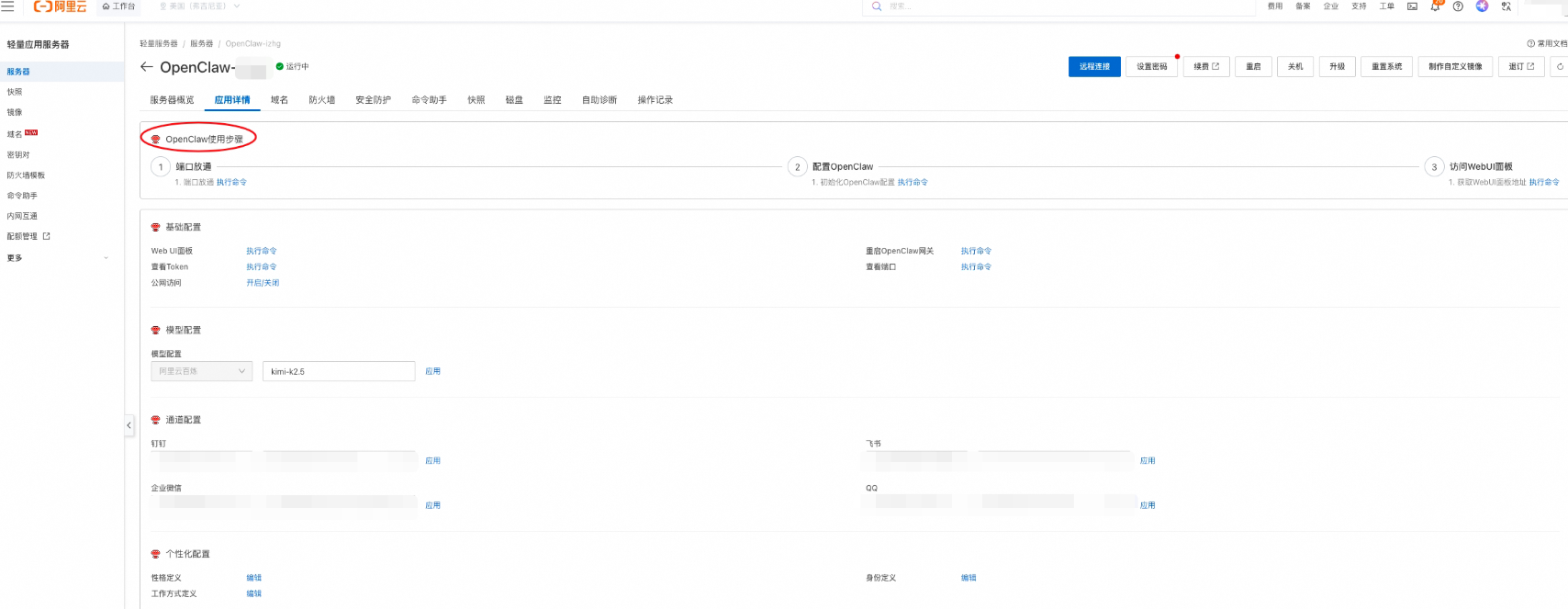Click the 升级 button
This screenshot has width=1568, height=609.
(1338, 66)
